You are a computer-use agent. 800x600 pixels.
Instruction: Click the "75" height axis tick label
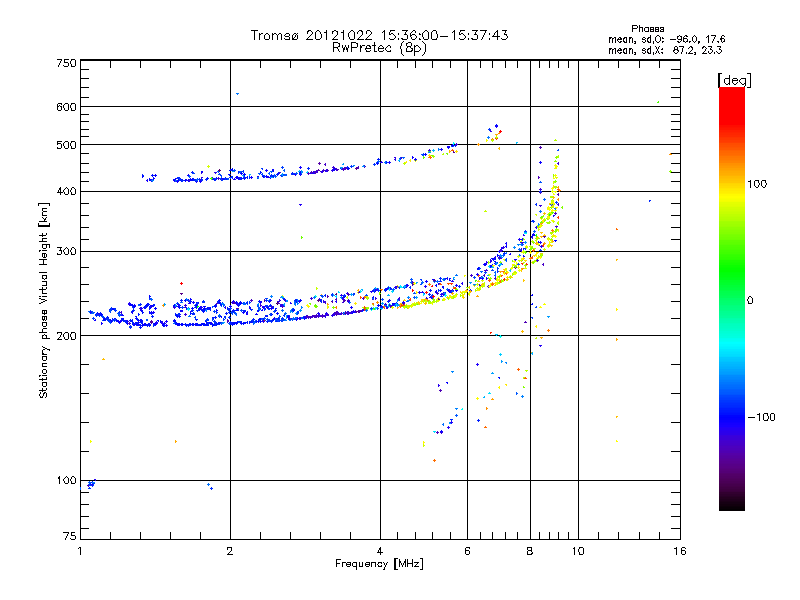[70, 536]
